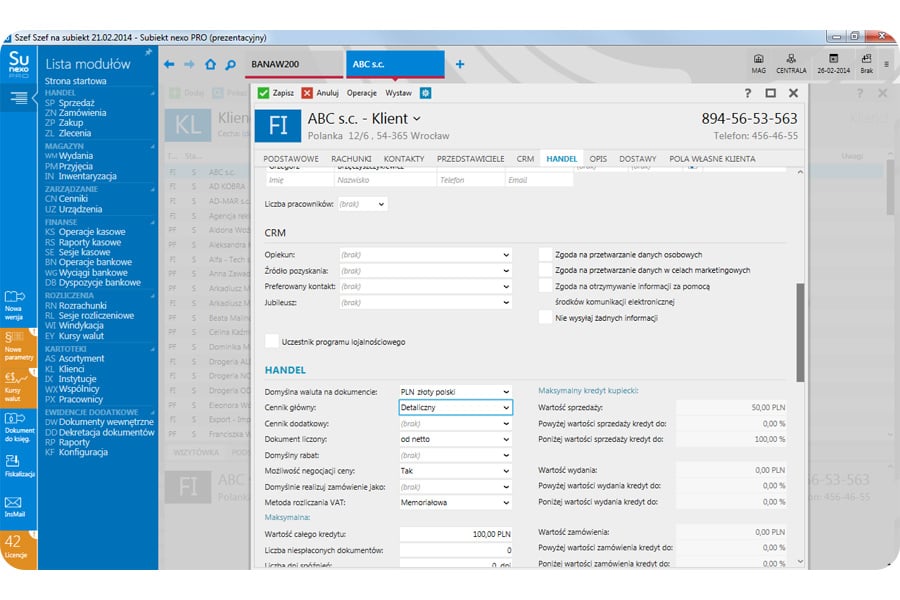Viewport: 900px width, 600px height.
Task: Switch to the RACHUNKI tab
Action: (x=352, y=159)
